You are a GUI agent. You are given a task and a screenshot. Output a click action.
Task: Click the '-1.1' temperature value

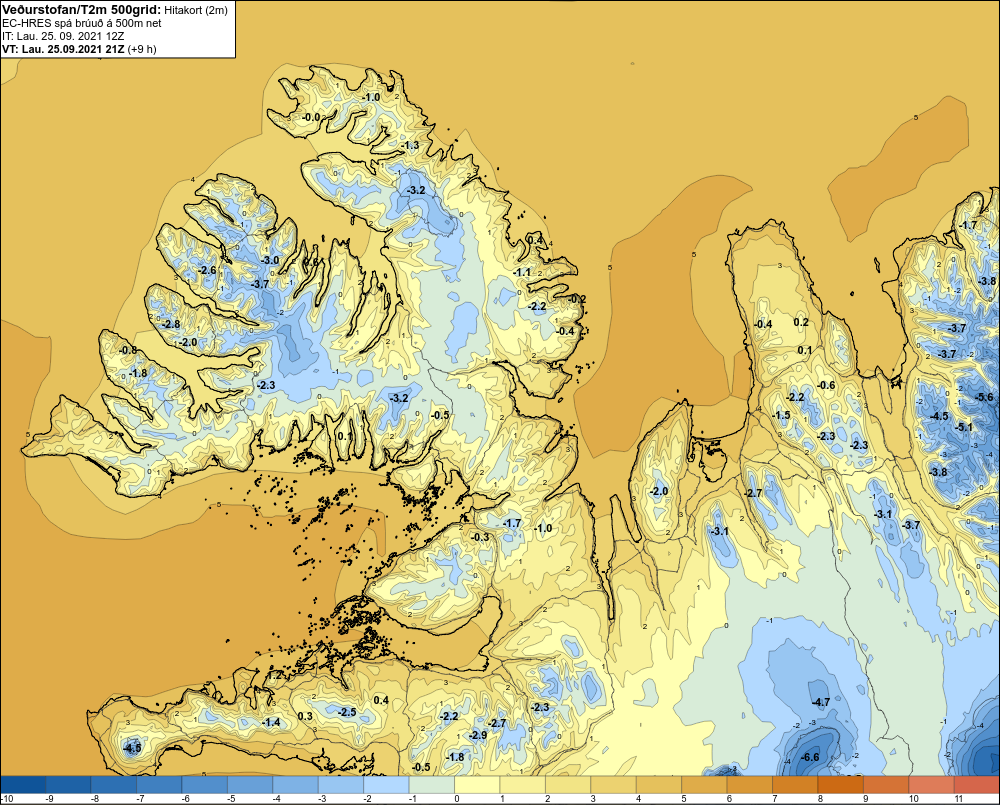522,272
